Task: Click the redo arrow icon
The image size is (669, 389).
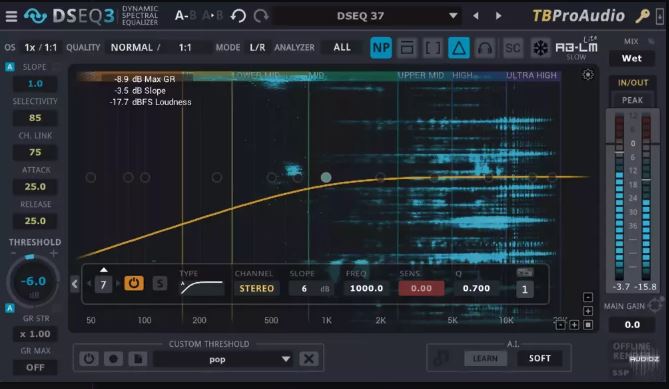Action: click(261, 16)
